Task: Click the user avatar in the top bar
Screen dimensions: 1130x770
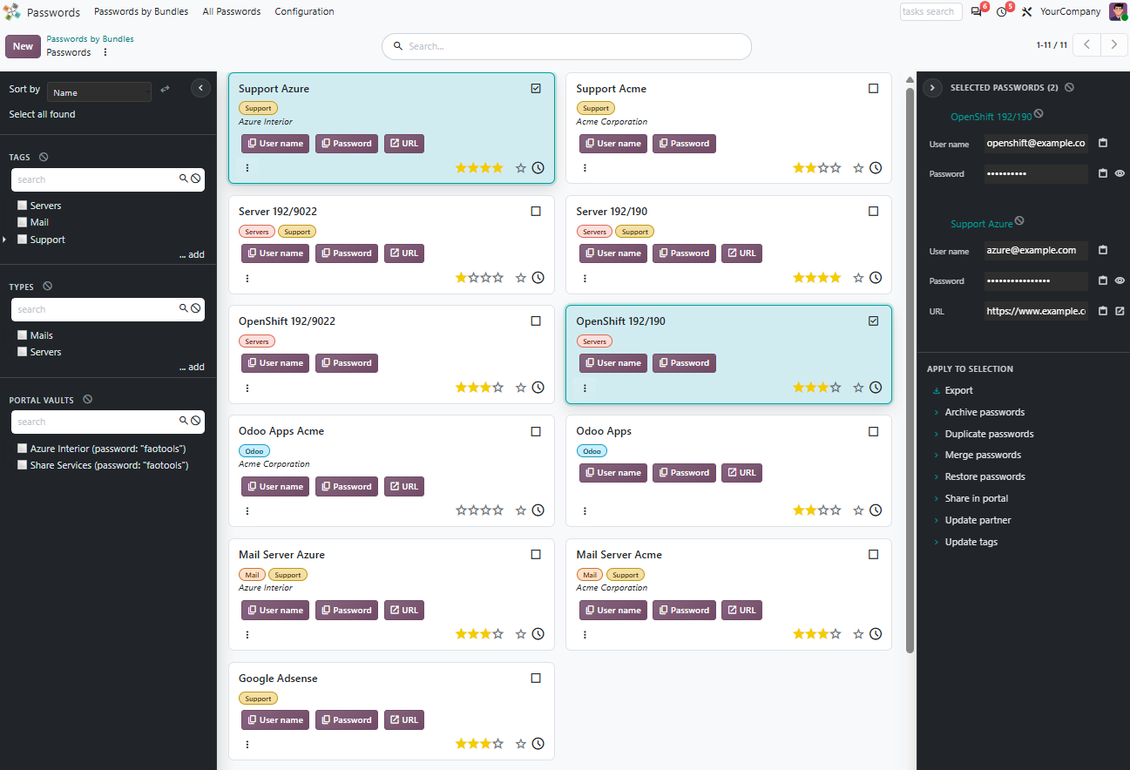Action: (x=1118, y=12)
